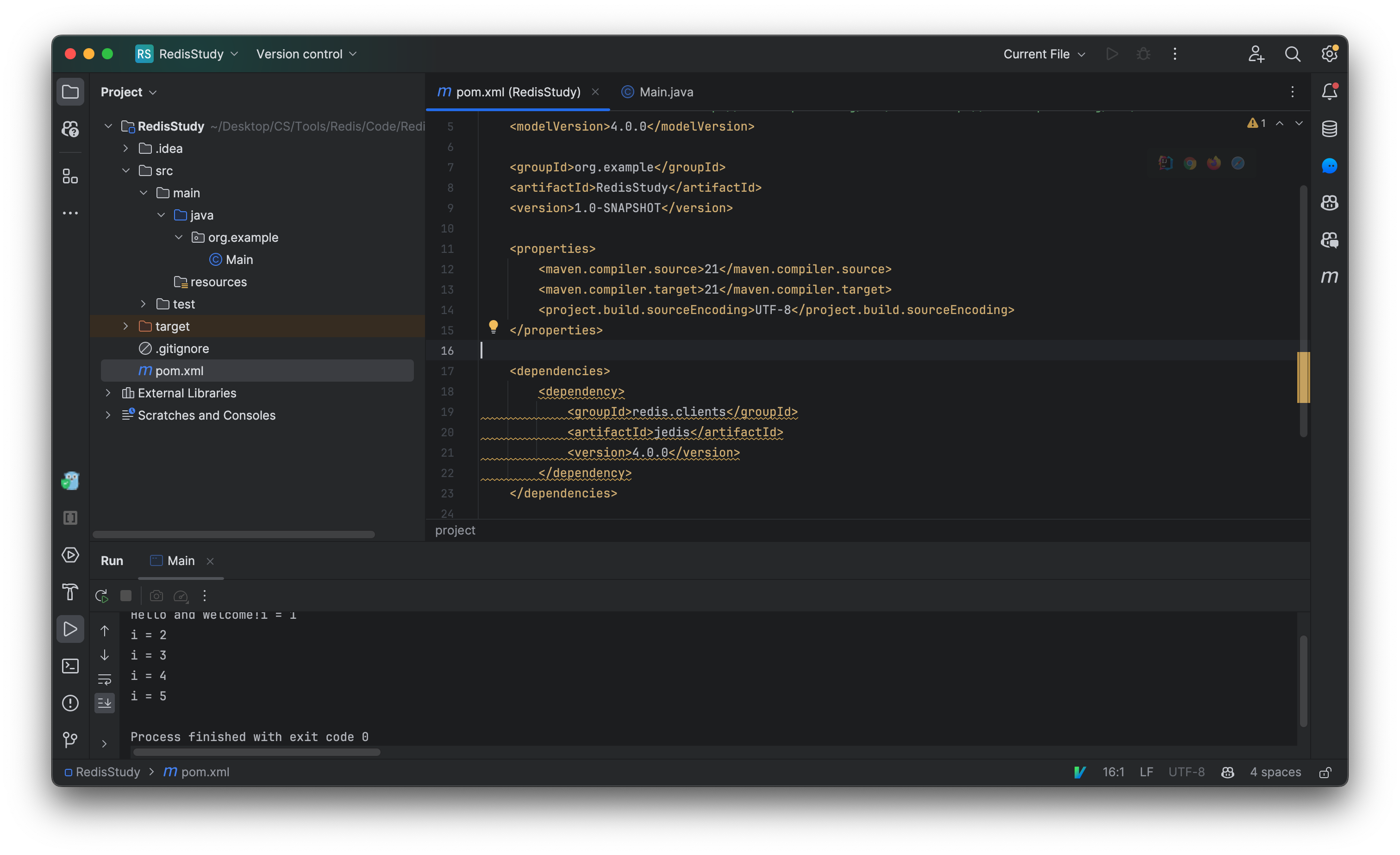The height and width of the screenshot is (855, 1400).
Task: Open preview in Firefox browser icon
Action: coord(1213,163)
